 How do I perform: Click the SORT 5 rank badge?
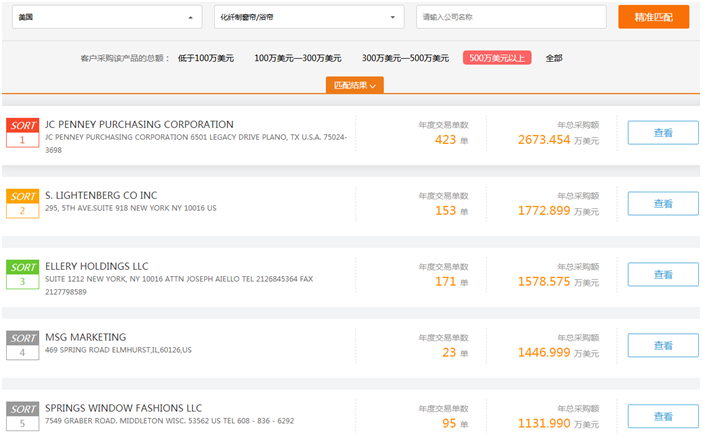point(22,416)
